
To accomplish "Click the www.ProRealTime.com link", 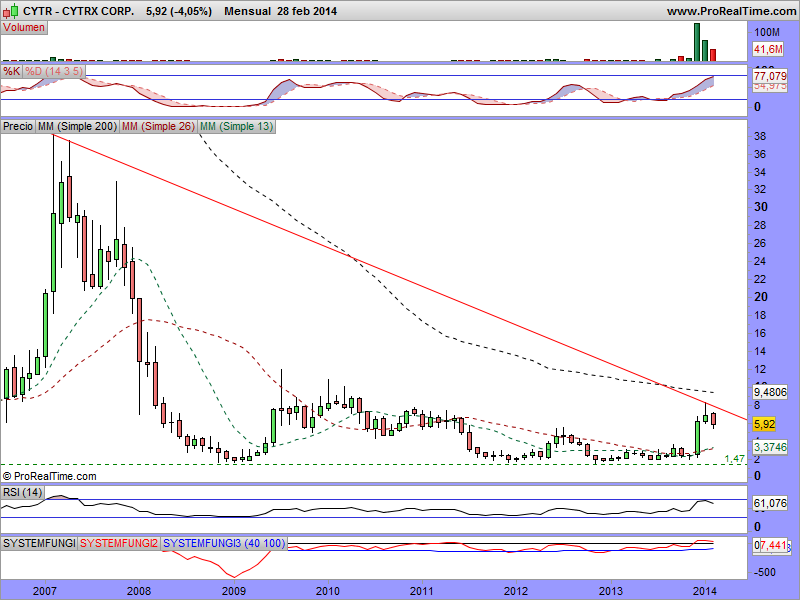I will 732,11.
